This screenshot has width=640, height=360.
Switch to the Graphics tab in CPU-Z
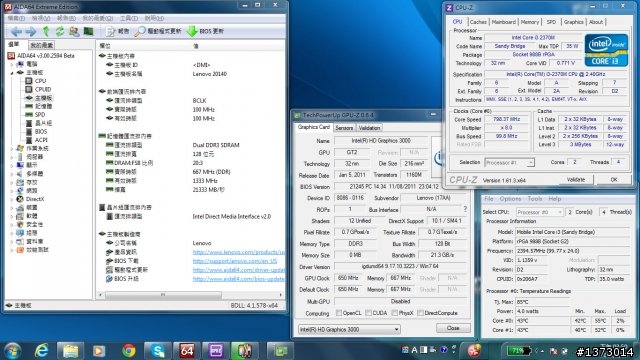pyautogui.click(x=573, y=22)
